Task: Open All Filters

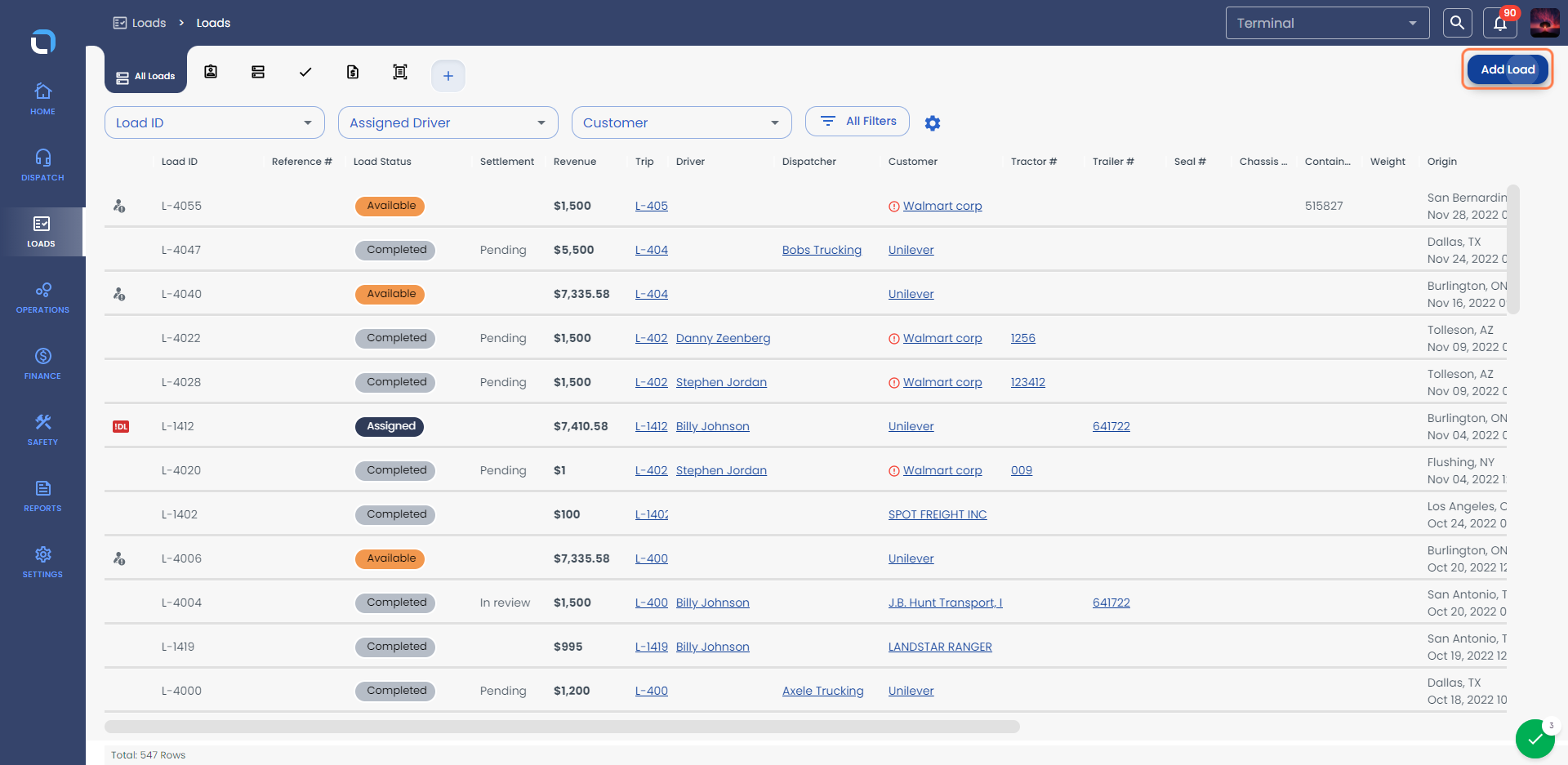Action: coord(857,121)
